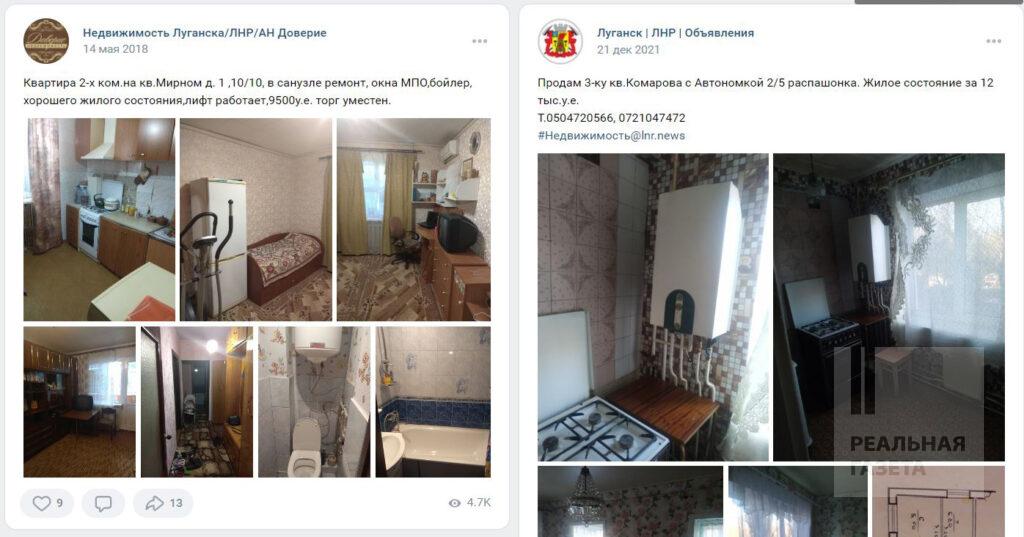Like the Мирном apartment post with heart icon
The image size is (1024, 537).
tap(46, 503)
